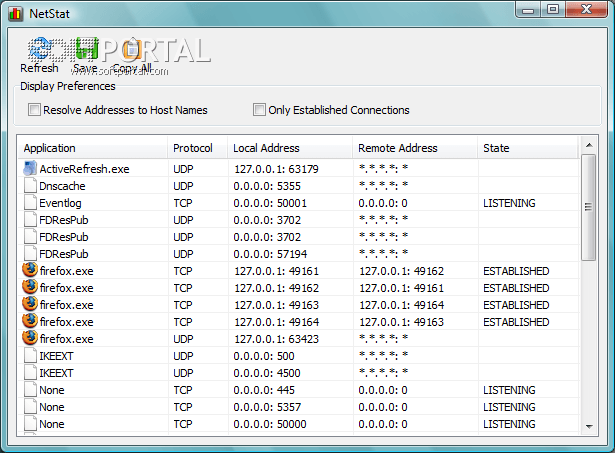
Task: Click the file icon of IKEEXT port 500
Action: click(30, 355)
